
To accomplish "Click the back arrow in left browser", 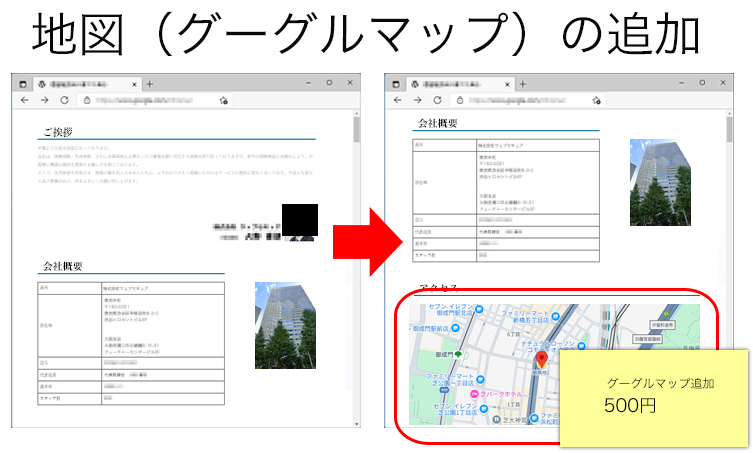I will 24,101.
